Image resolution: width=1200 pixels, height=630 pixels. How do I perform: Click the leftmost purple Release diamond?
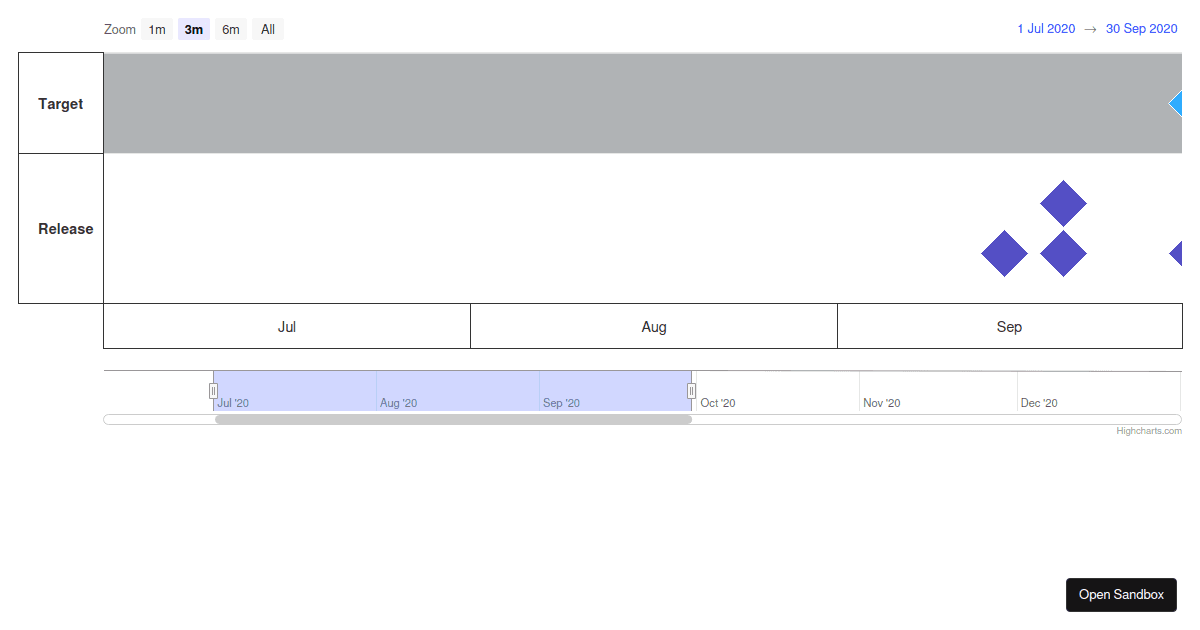point(1004,254)
